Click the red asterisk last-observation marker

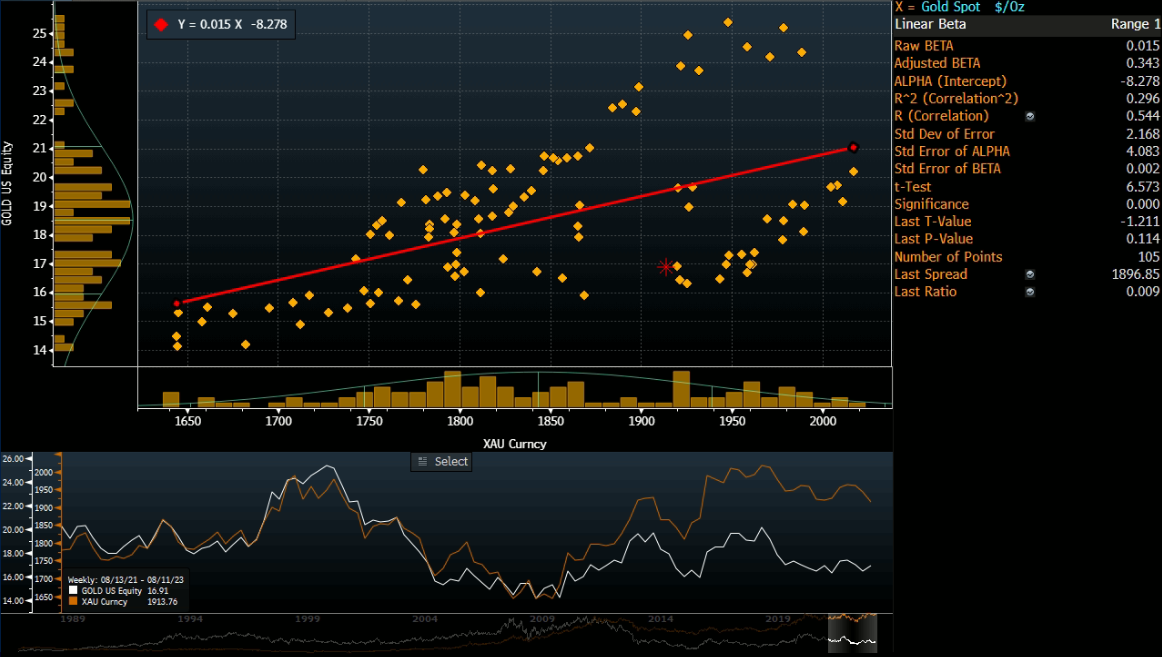click(x=665, y=267)
